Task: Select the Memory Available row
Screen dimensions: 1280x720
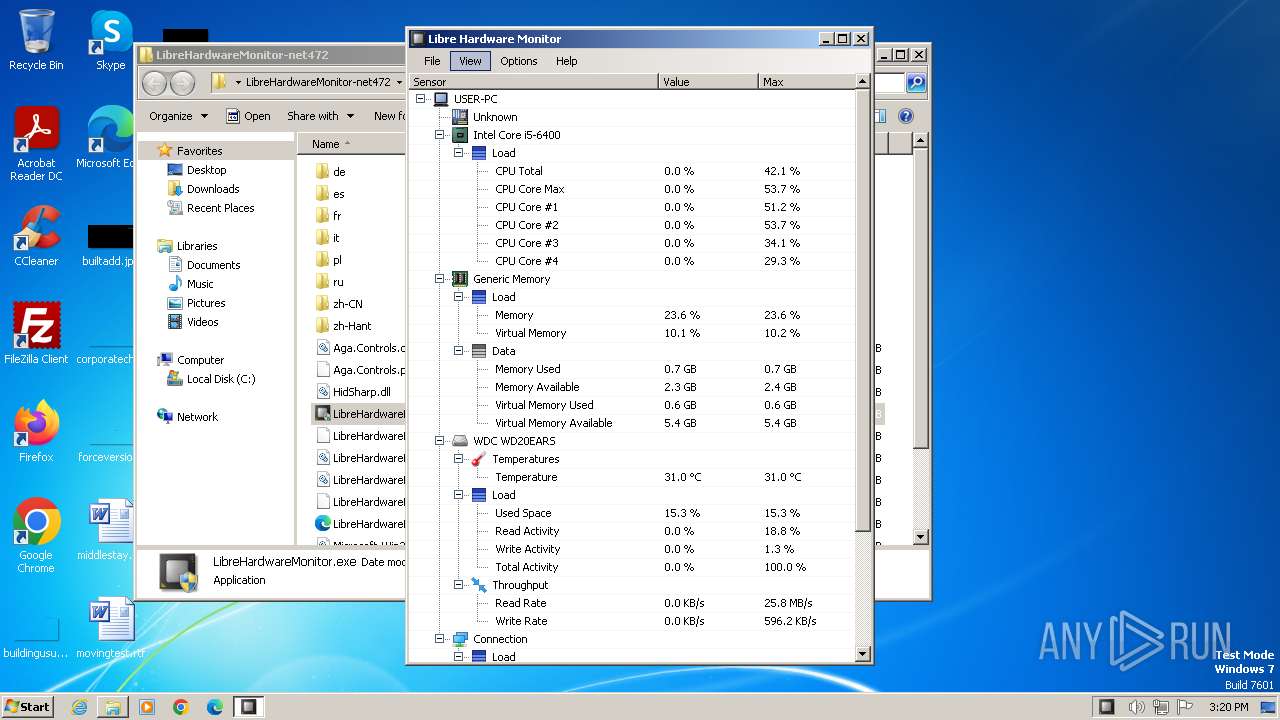Action: pyautogui.click(x=632, y=387)
